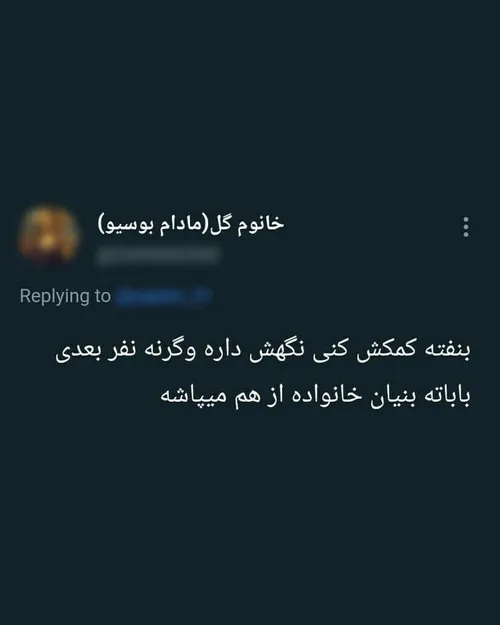Open profile via display name خانوم گل(مادام بوسیو)

pyautogui.click(x=191, y=224)
